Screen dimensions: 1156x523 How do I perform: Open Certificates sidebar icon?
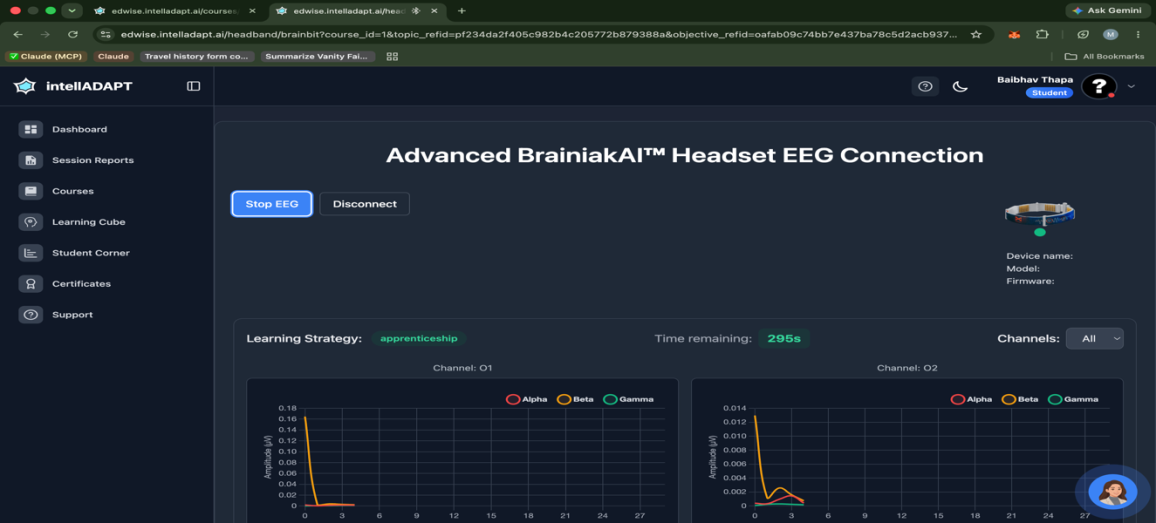[x=30, y=284]
